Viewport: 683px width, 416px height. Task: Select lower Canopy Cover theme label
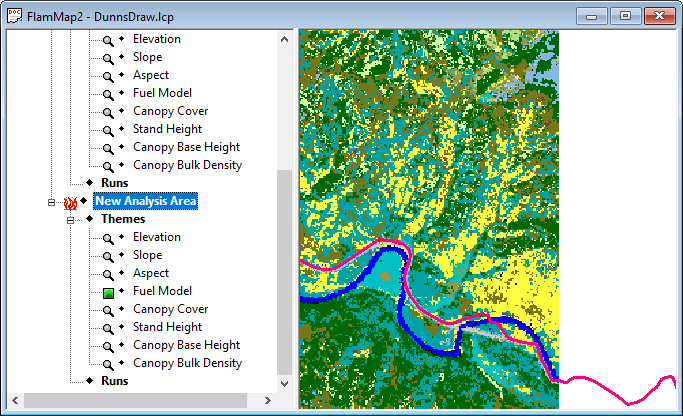pyautogui.click(x=170, y=309)
